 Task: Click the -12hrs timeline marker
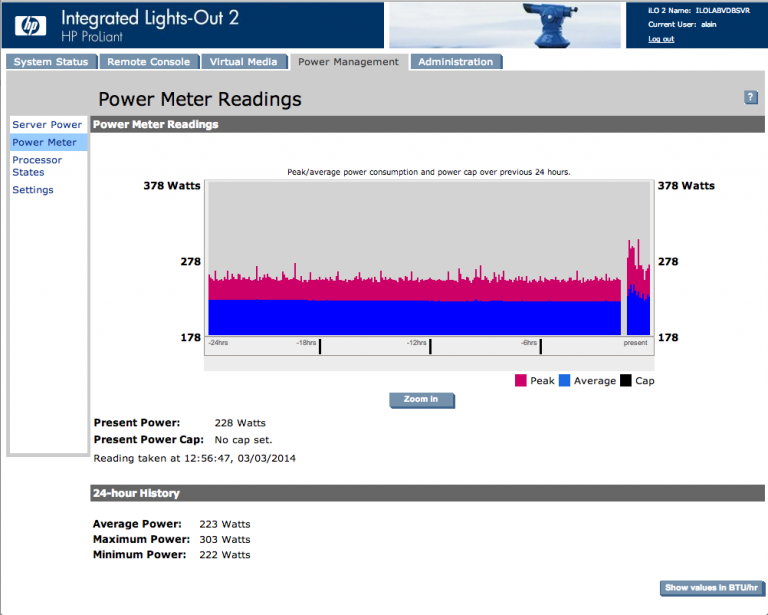point(430,346)
